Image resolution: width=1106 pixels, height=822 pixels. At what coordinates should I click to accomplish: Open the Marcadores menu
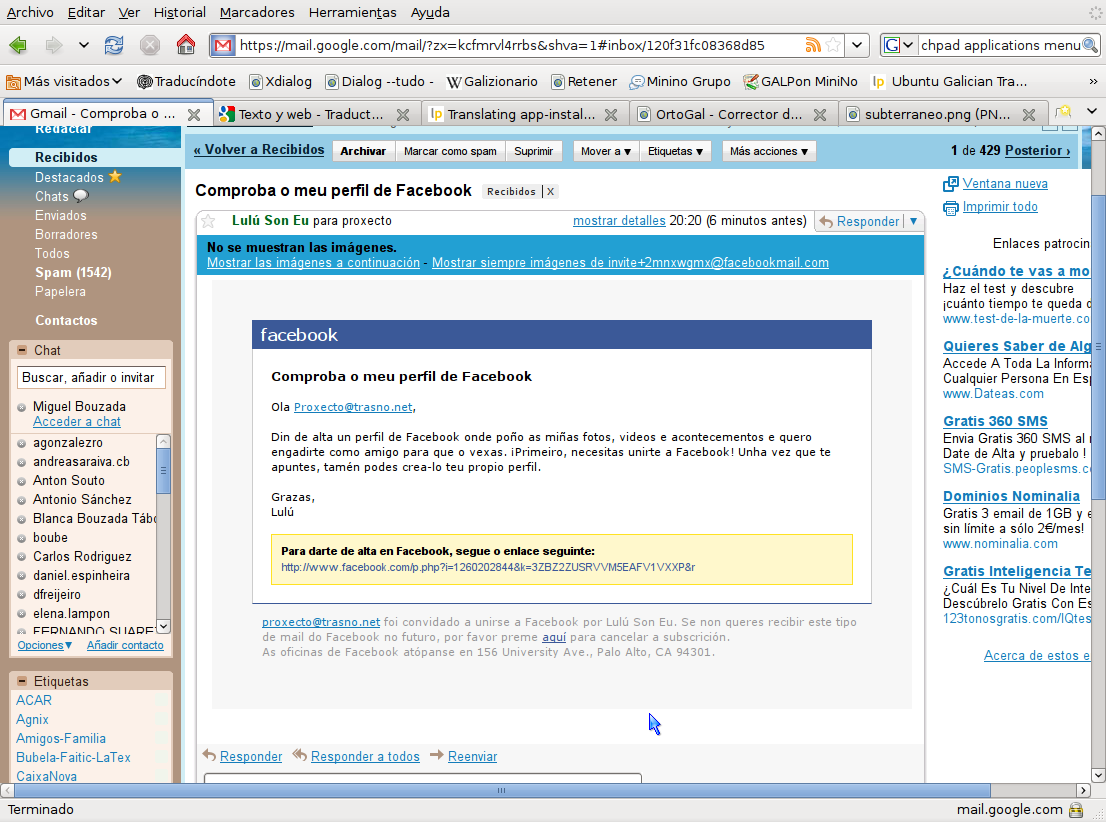click(257, 13)
